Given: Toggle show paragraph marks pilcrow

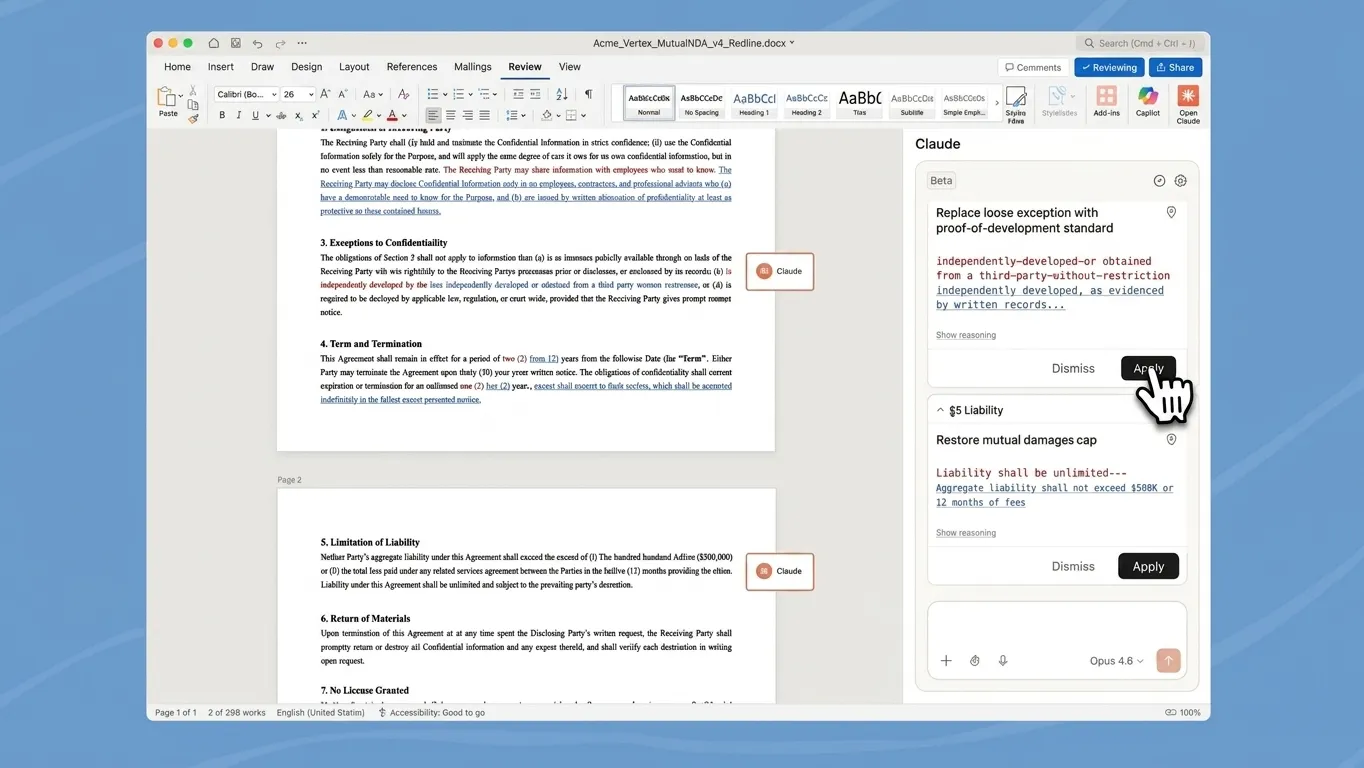Looking at the screenshot, I should [x=588, y=94].
